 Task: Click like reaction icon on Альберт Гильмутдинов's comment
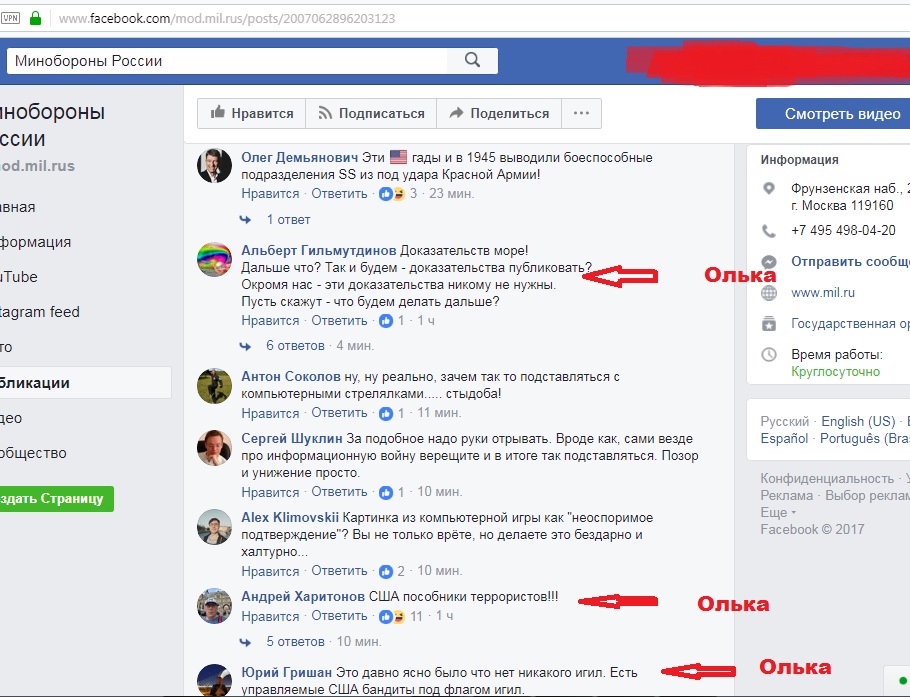click(386, 320)
